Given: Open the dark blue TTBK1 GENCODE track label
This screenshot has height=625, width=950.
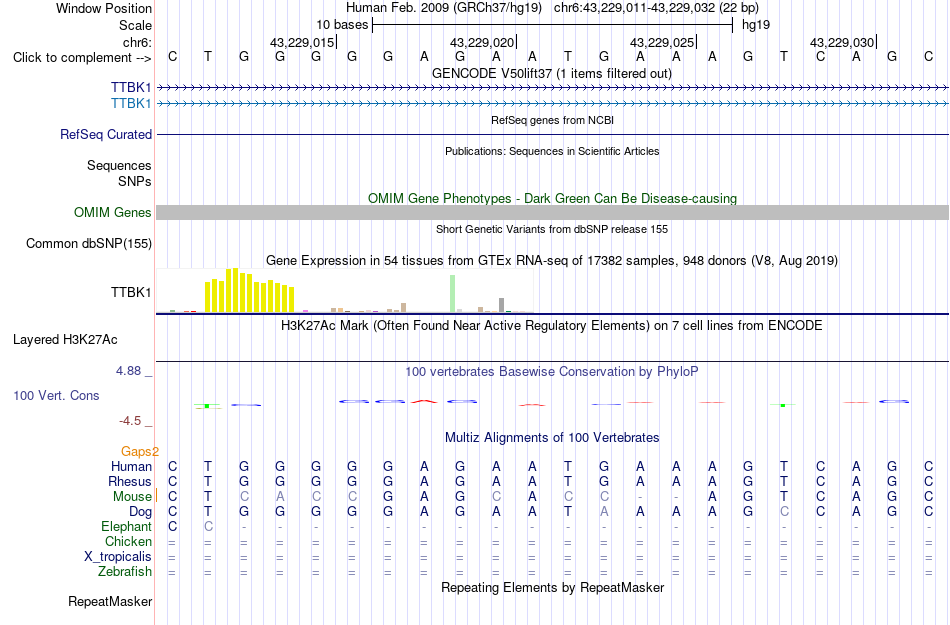Looking at the screenshot, I should pyautogui.click(x=131, y=88).
